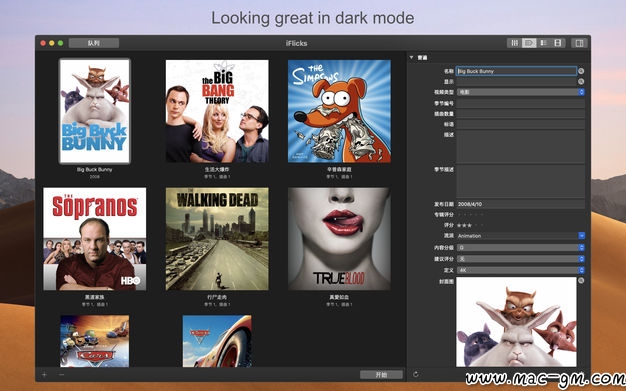Minimize the iFlicks window with the yellow button
This screenshot has width=626, height=391.
point(52,43)
